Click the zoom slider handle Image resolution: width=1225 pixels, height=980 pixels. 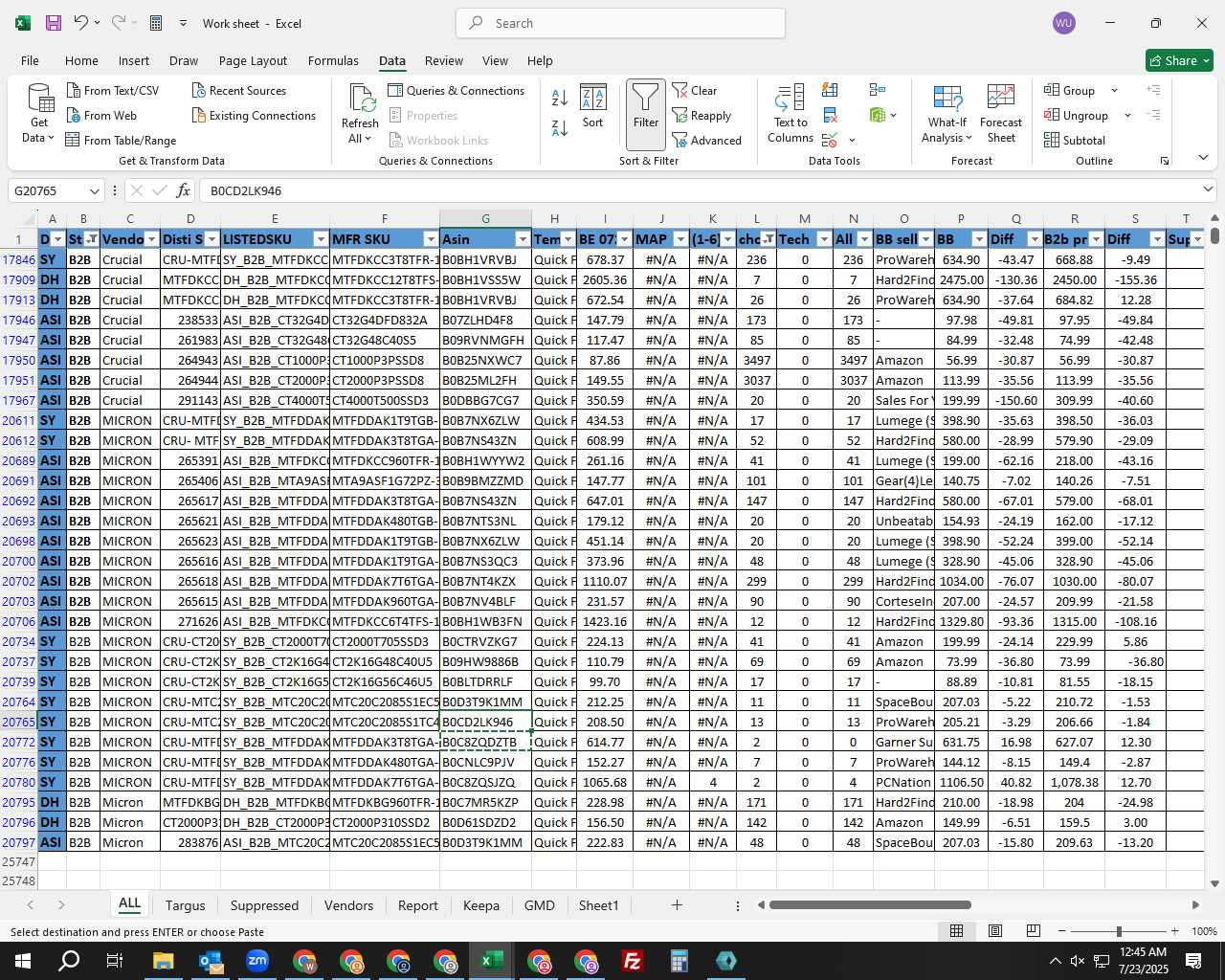point(1119,931)
